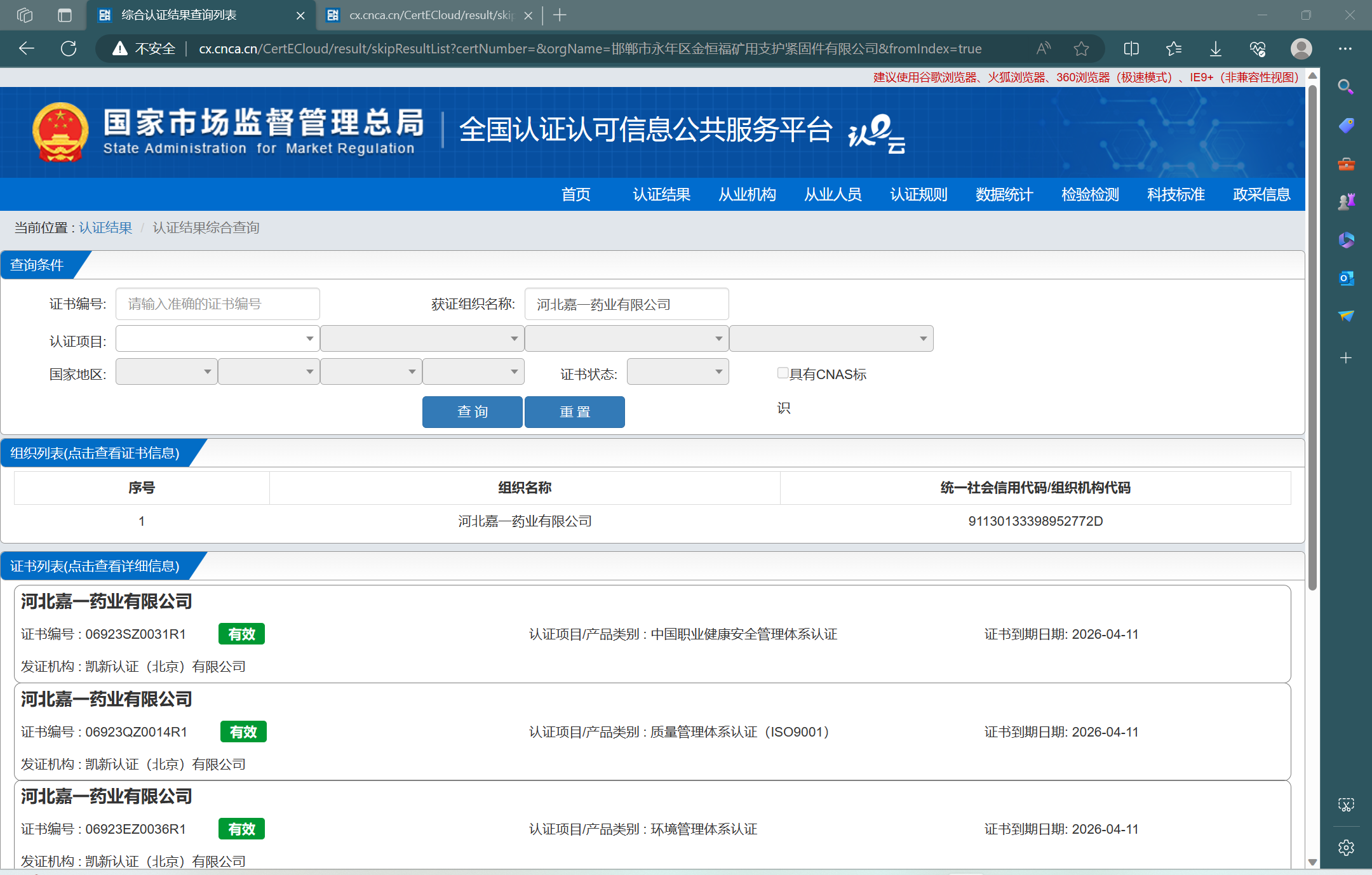Add a sidebar app with plus icon

pos(1346,358)
